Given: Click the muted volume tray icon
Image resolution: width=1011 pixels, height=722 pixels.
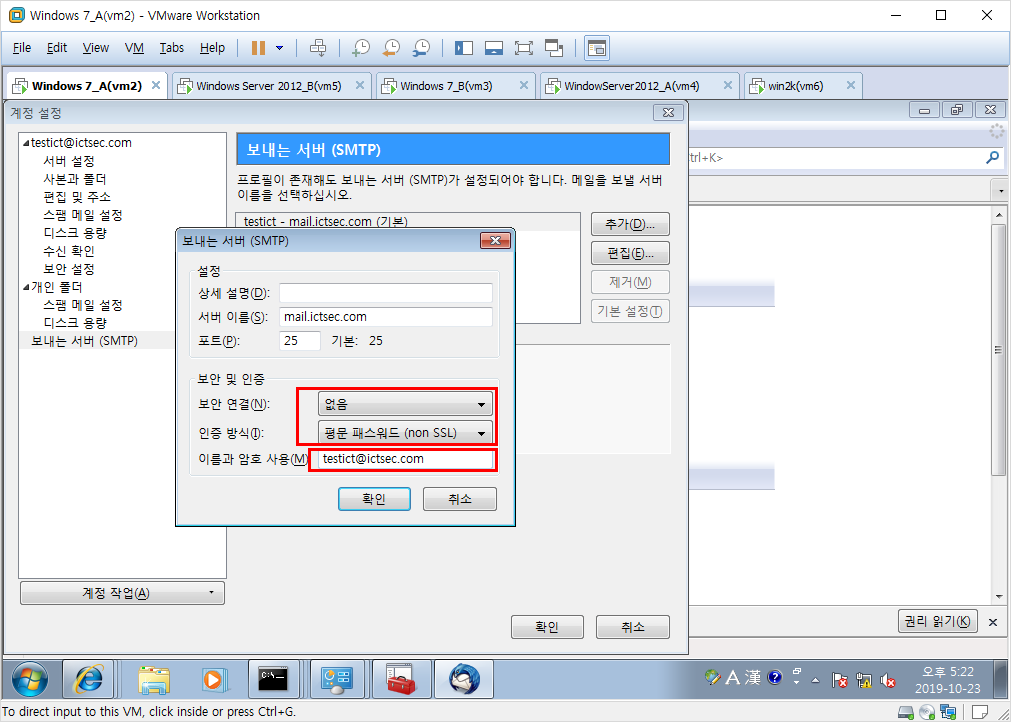Looking at the screenshot, I should coord(888,679).
